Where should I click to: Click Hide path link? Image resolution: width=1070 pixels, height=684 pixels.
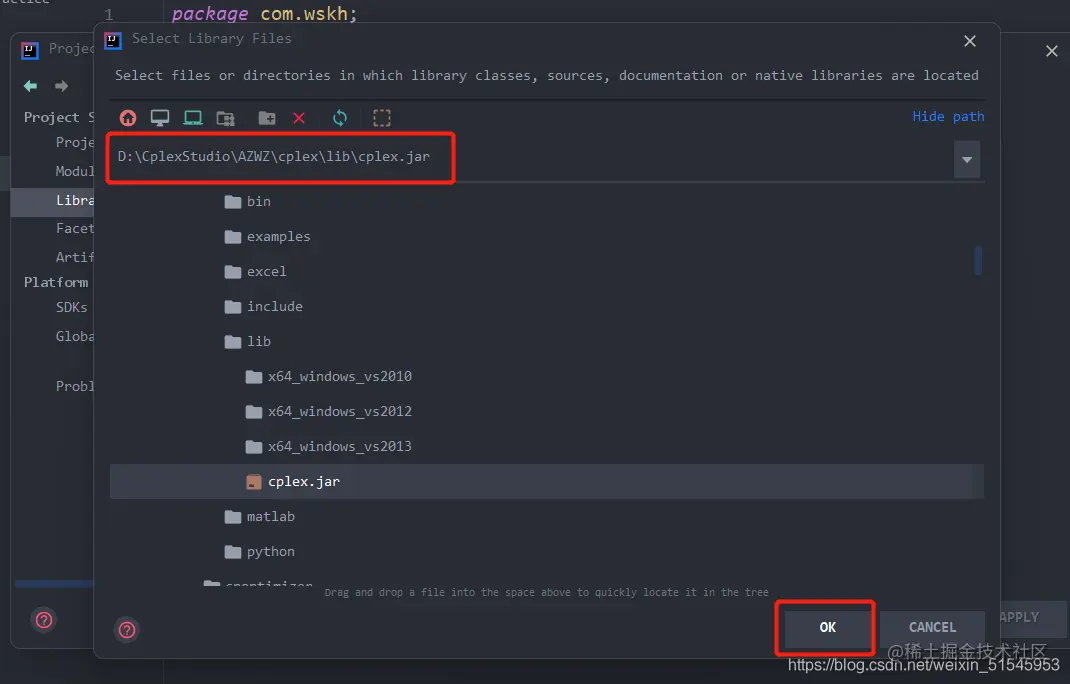(x=948, y=117)
